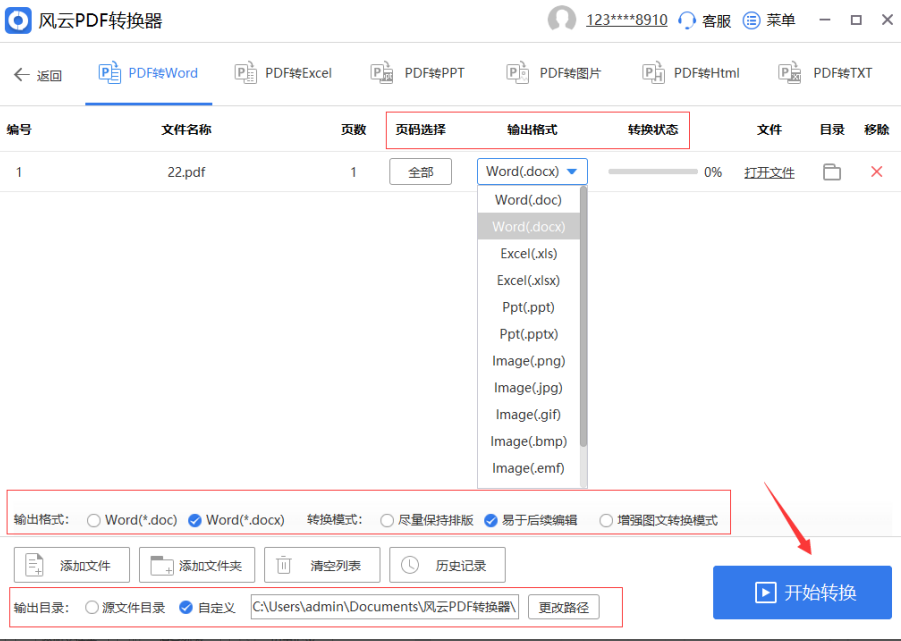Click the format list scrollbar
901x641 pixels.
pos(583,316)
